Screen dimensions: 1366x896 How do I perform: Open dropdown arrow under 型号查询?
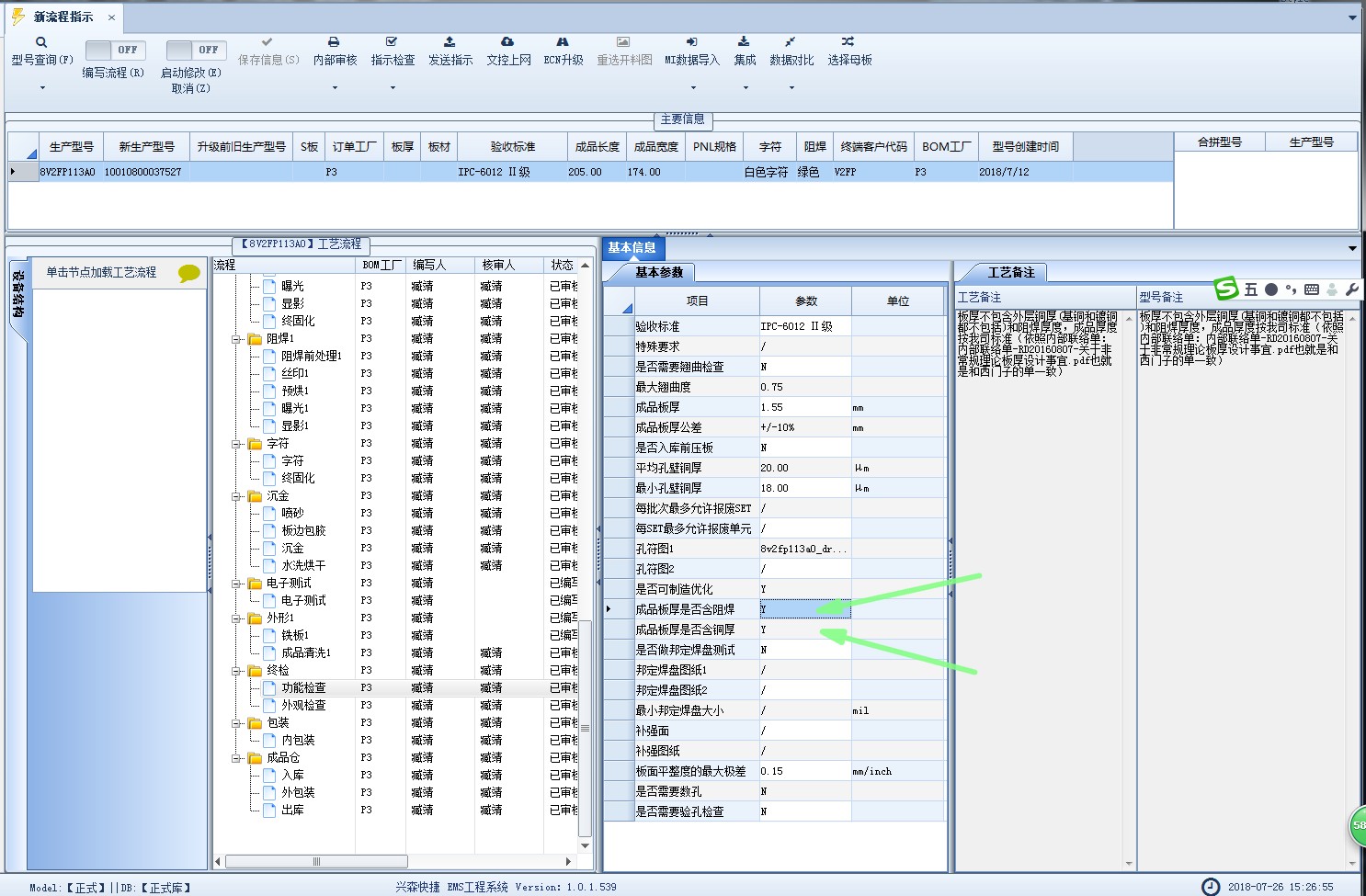[42, 88]
